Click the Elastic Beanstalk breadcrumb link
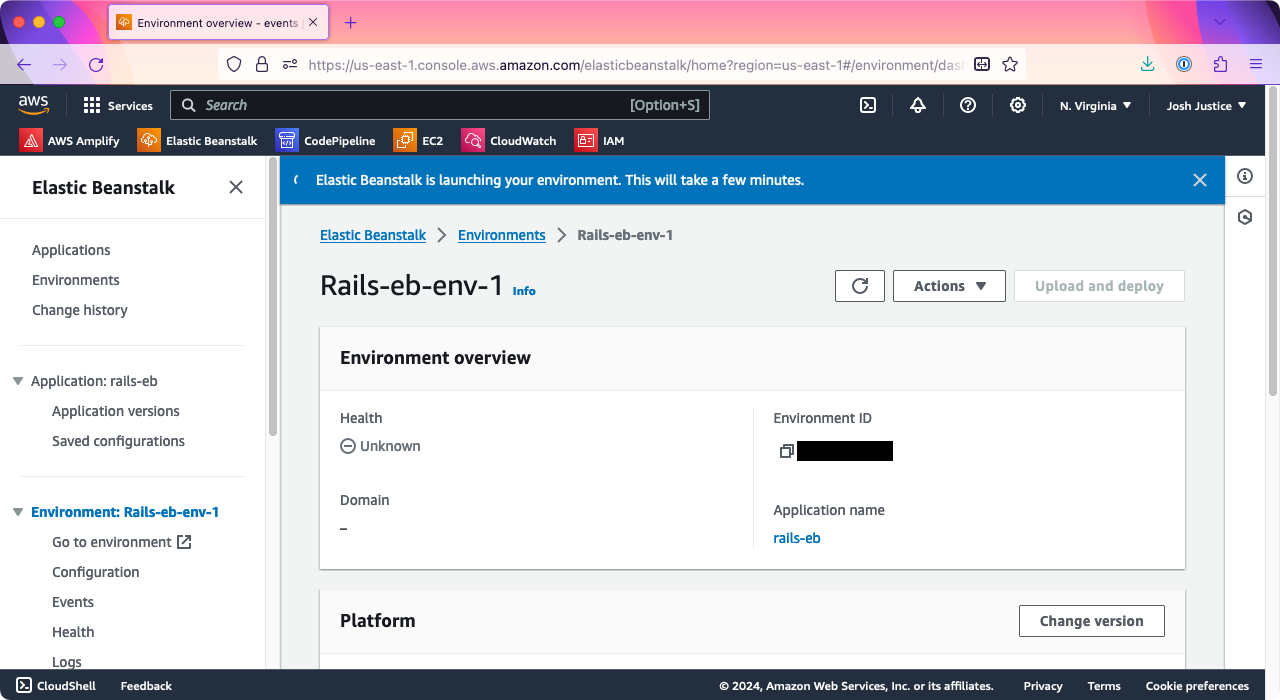This screenshot has height=700, width=1280. [373, 235]
